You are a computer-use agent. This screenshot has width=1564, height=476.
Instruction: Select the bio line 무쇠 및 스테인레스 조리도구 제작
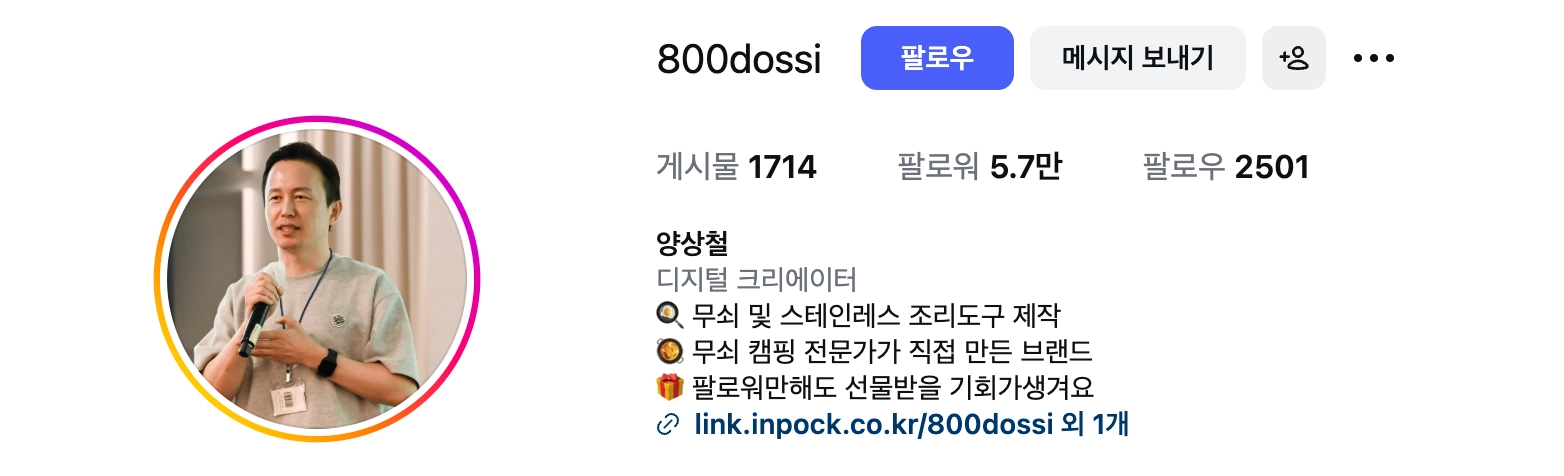coord(875,316)
